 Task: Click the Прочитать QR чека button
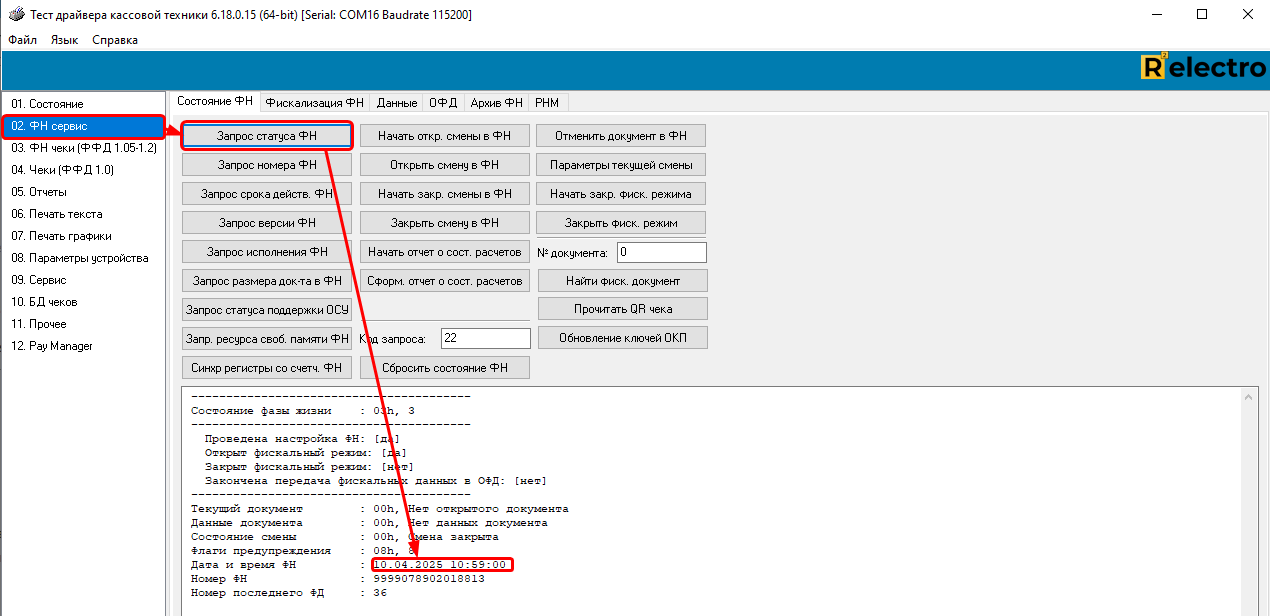pos(623,309)
